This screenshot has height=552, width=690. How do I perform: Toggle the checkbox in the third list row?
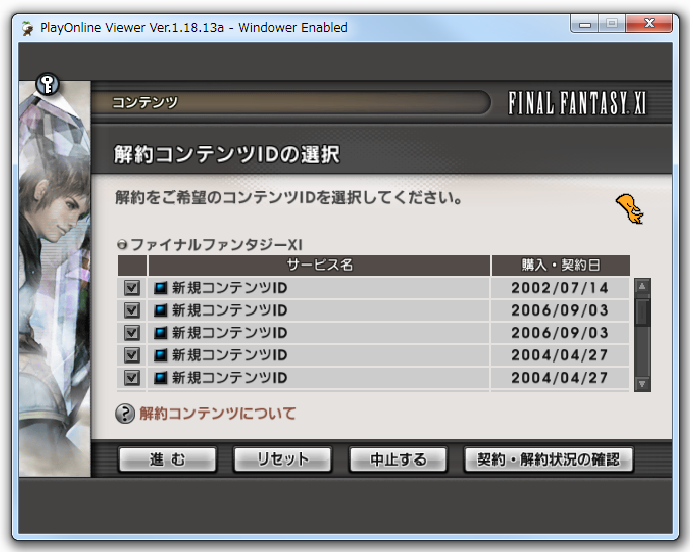tap(131, 333)
